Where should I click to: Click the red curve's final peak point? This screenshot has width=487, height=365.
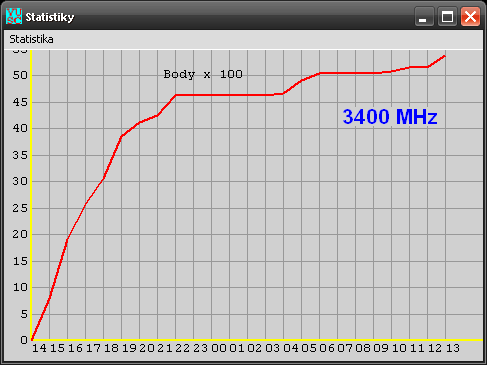tap(445, 56)
